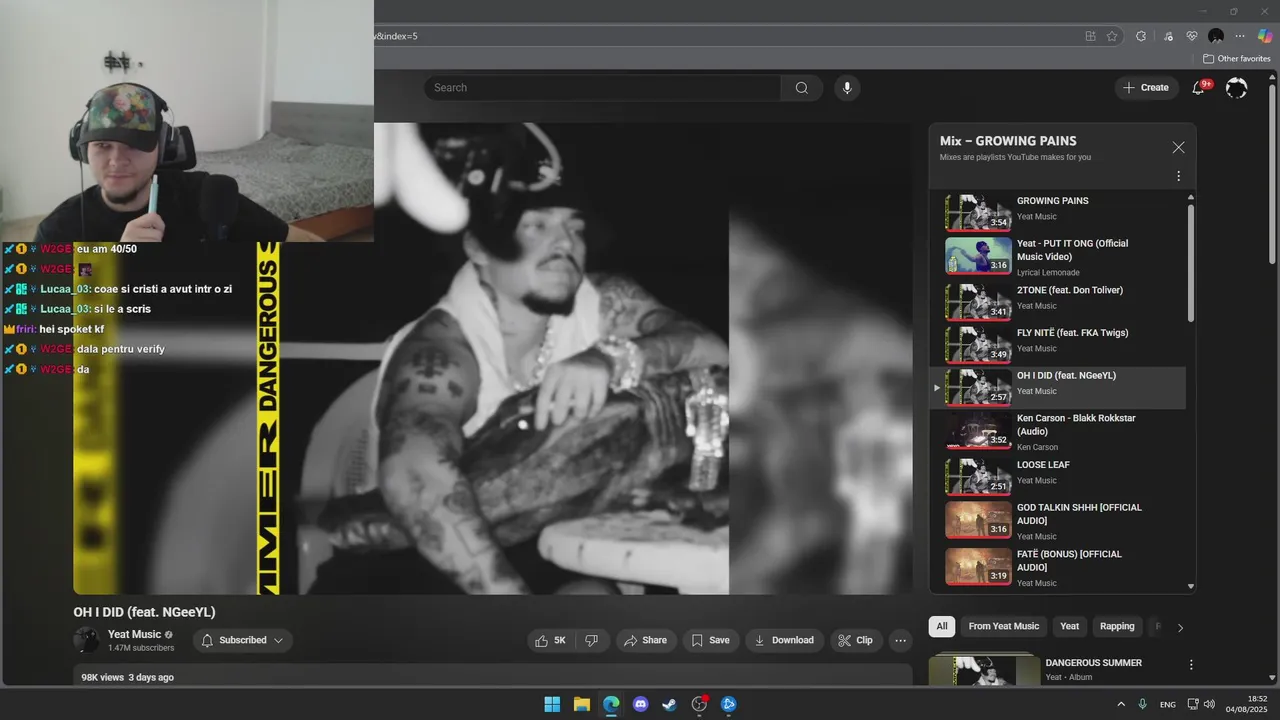
Task: Play Ken Carson - Blakk Rokkstar (Audio)
Action: pyautogui.click(x=1058, y=431)
